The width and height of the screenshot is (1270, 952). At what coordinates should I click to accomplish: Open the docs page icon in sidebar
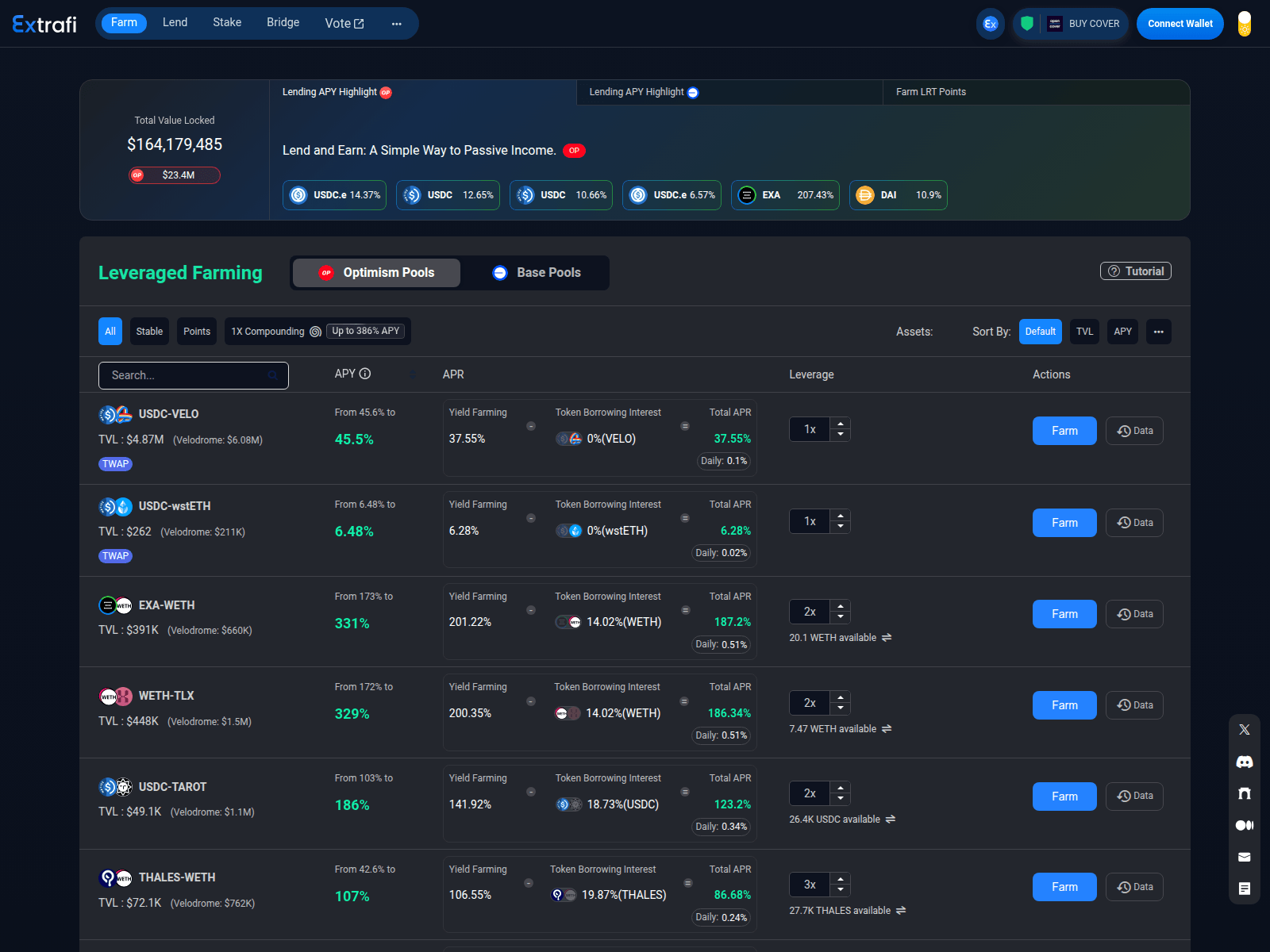[x=1245, y=889]
